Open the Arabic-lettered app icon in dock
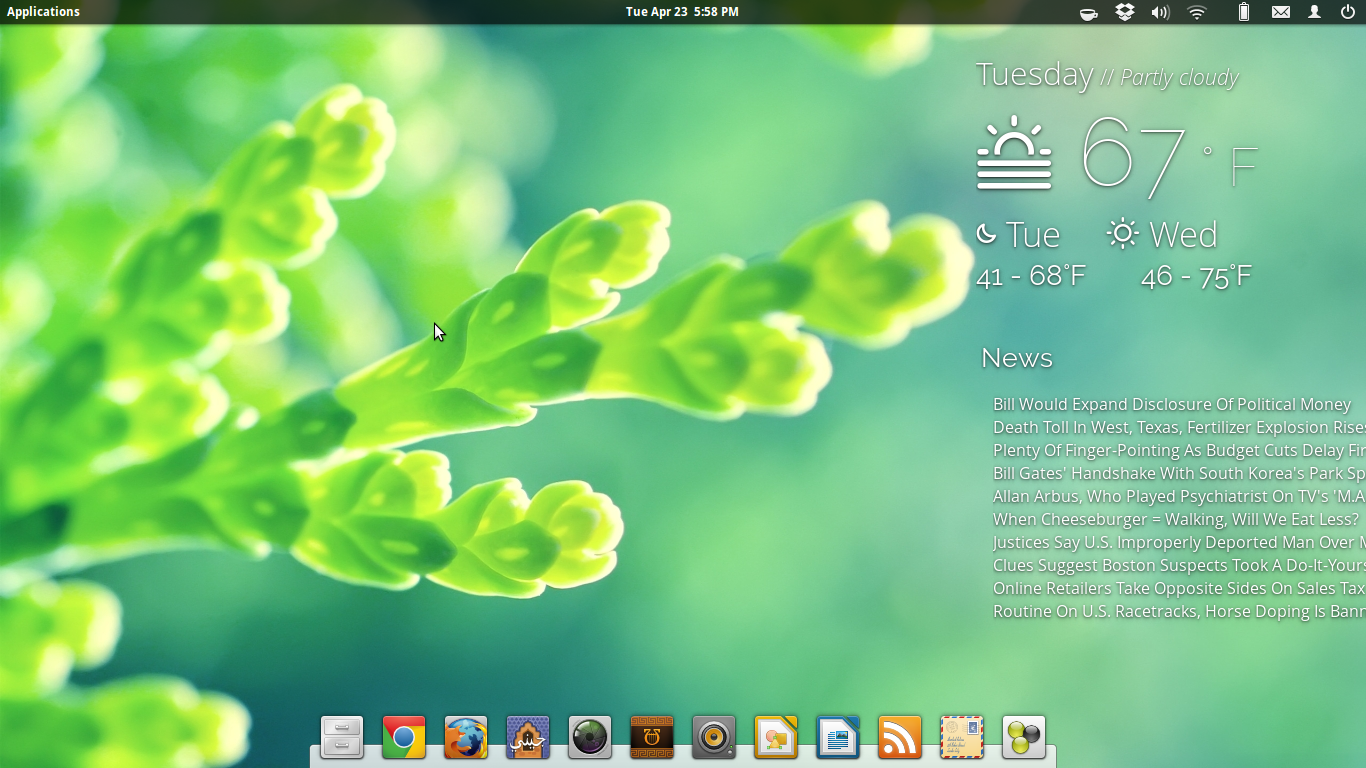This screenshot has height=768, width=1366. point(528,738)
